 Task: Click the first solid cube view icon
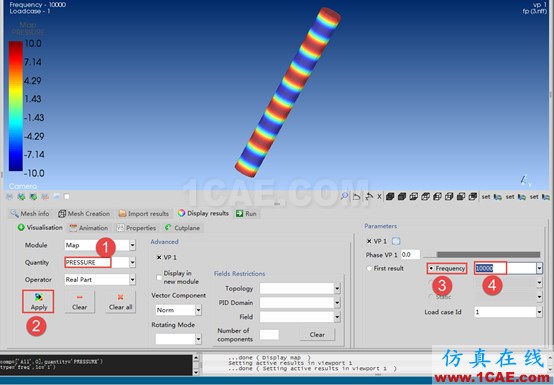390,196
